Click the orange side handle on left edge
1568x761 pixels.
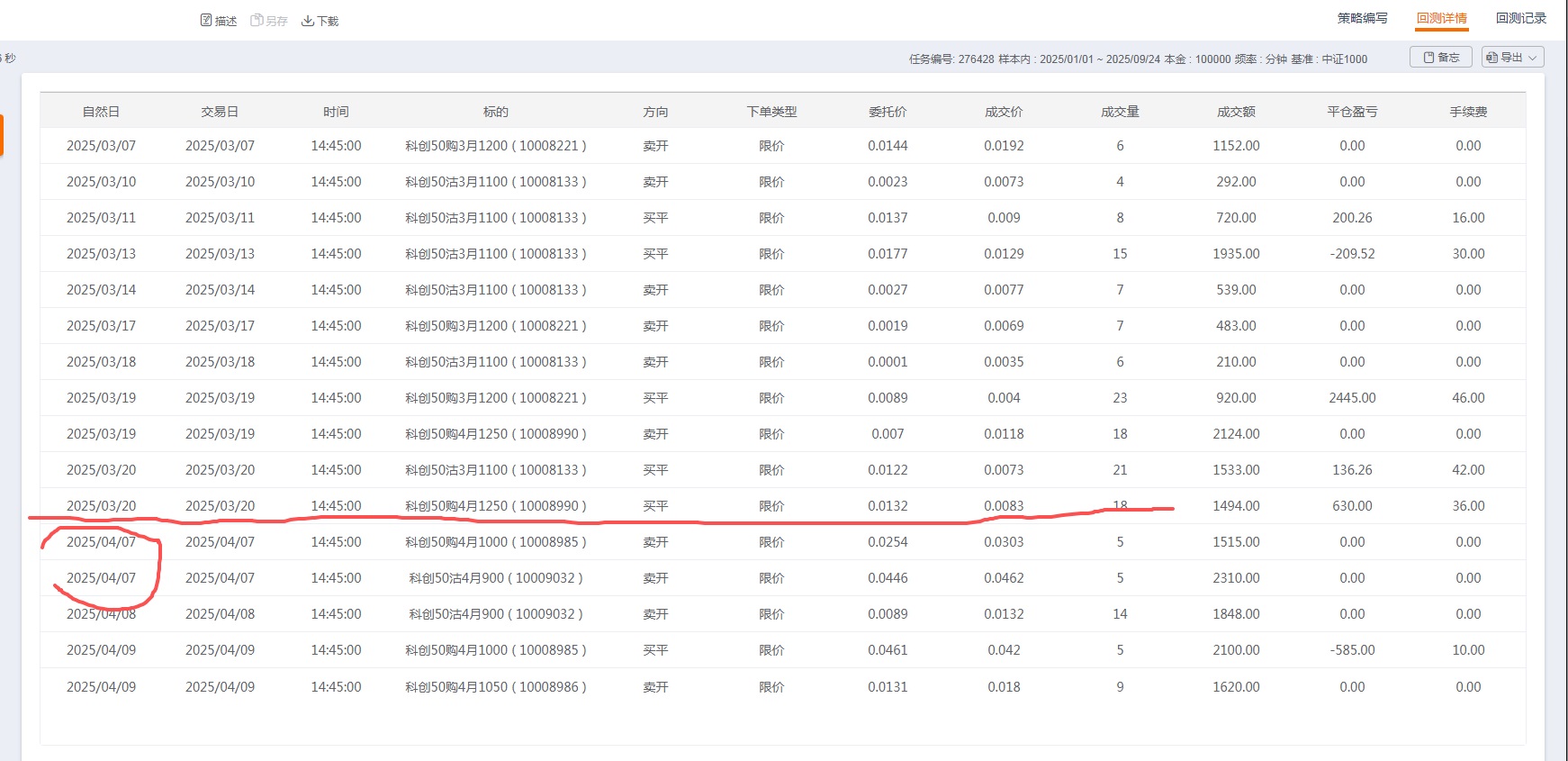[x=2, y=134]
